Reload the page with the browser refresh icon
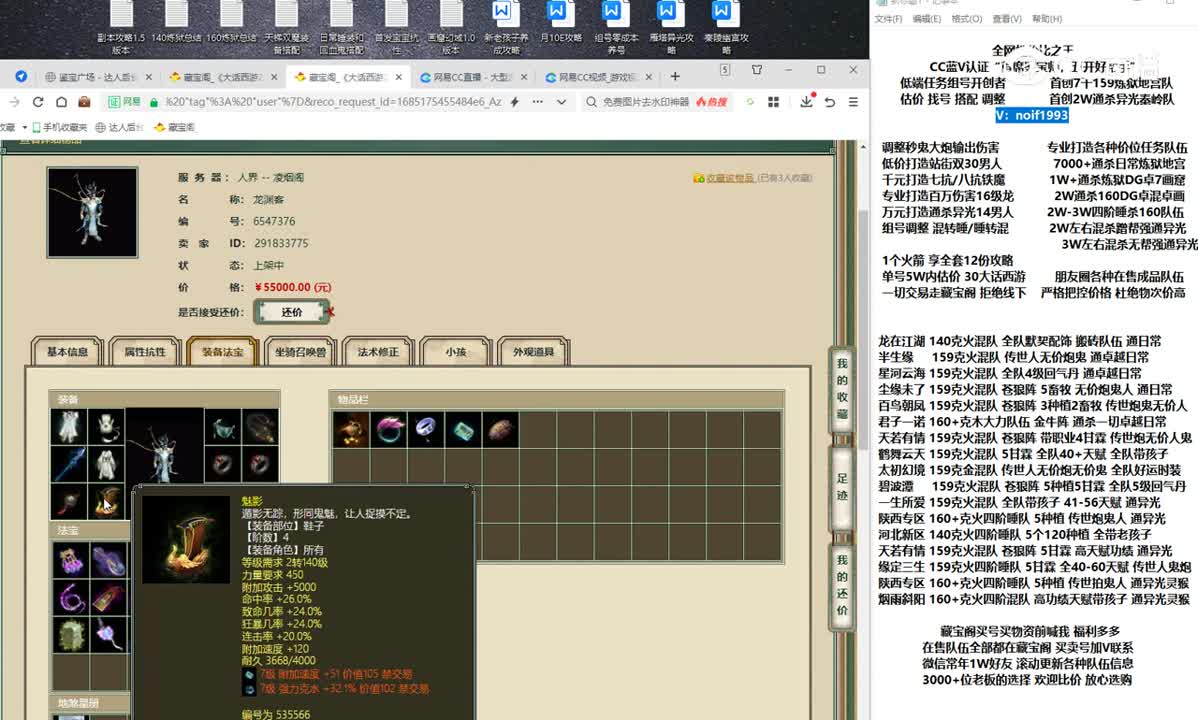This screenshot has height=720, width=1198. pos(38,102)
